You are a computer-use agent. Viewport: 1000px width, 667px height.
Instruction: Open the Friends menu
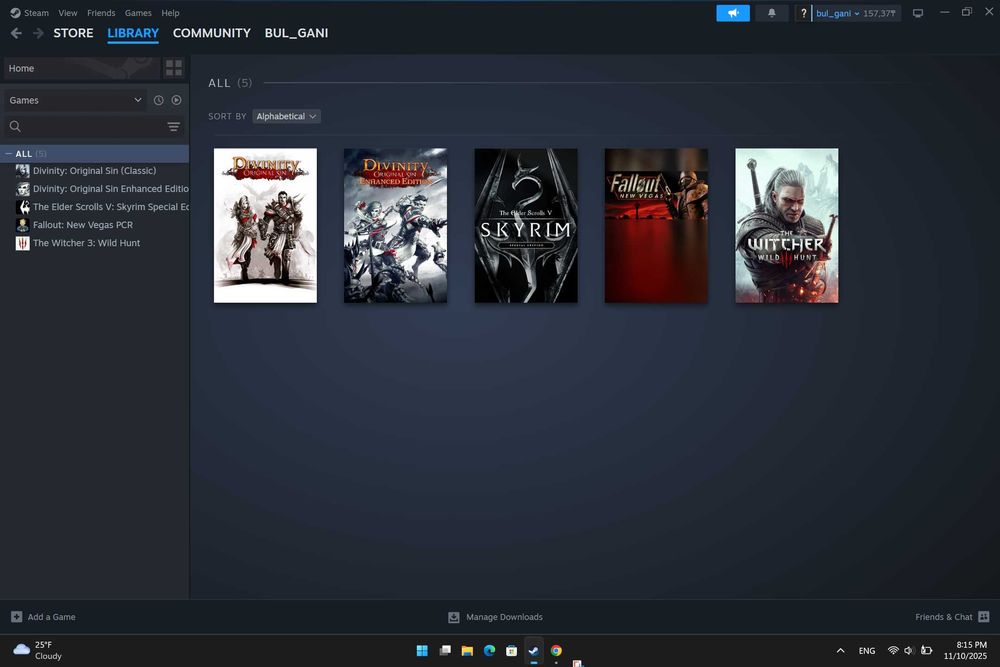101,13
